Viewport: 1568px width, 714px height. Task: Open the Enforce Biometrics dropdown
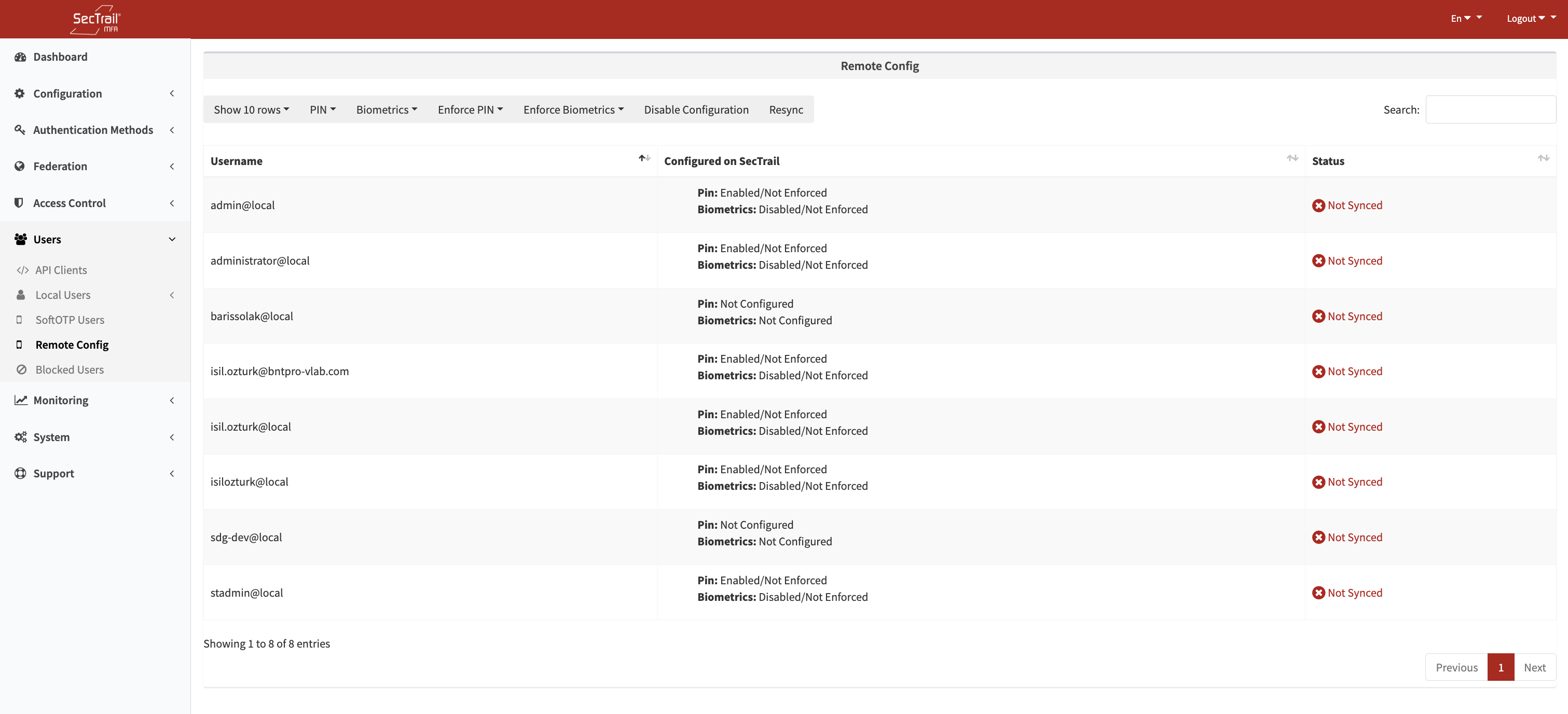pyautogui.click(x=573, y=109)
